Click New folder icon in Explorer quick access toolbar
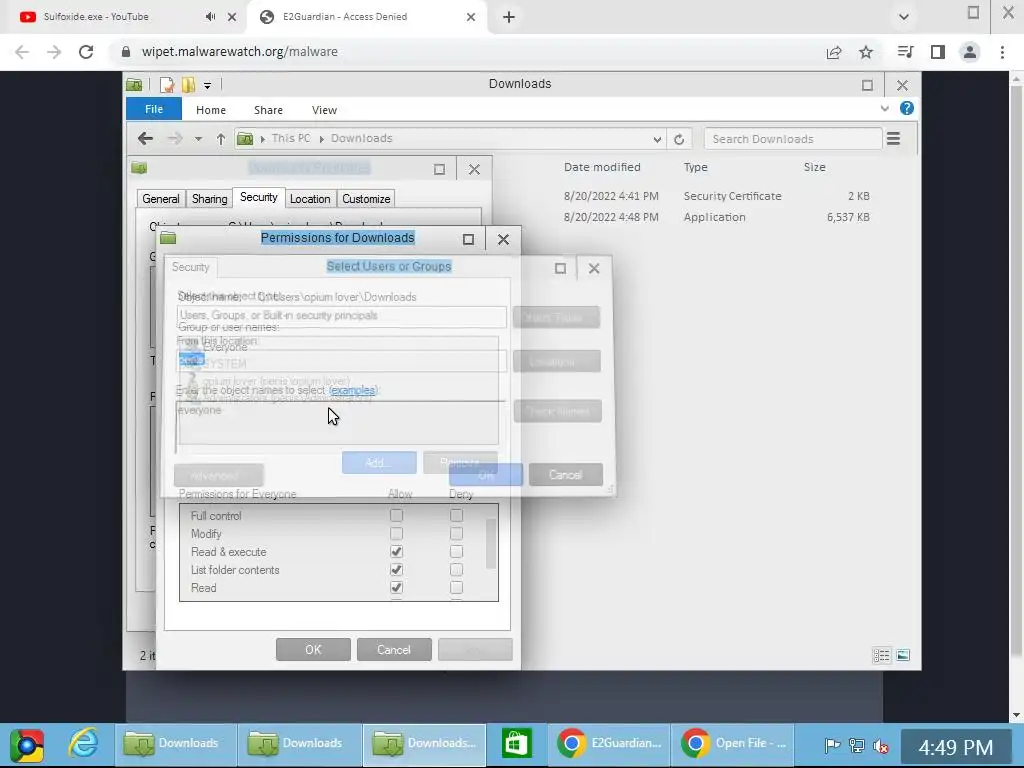The width and height of the screenshot is (1024, 768). (x=189, y=85)
